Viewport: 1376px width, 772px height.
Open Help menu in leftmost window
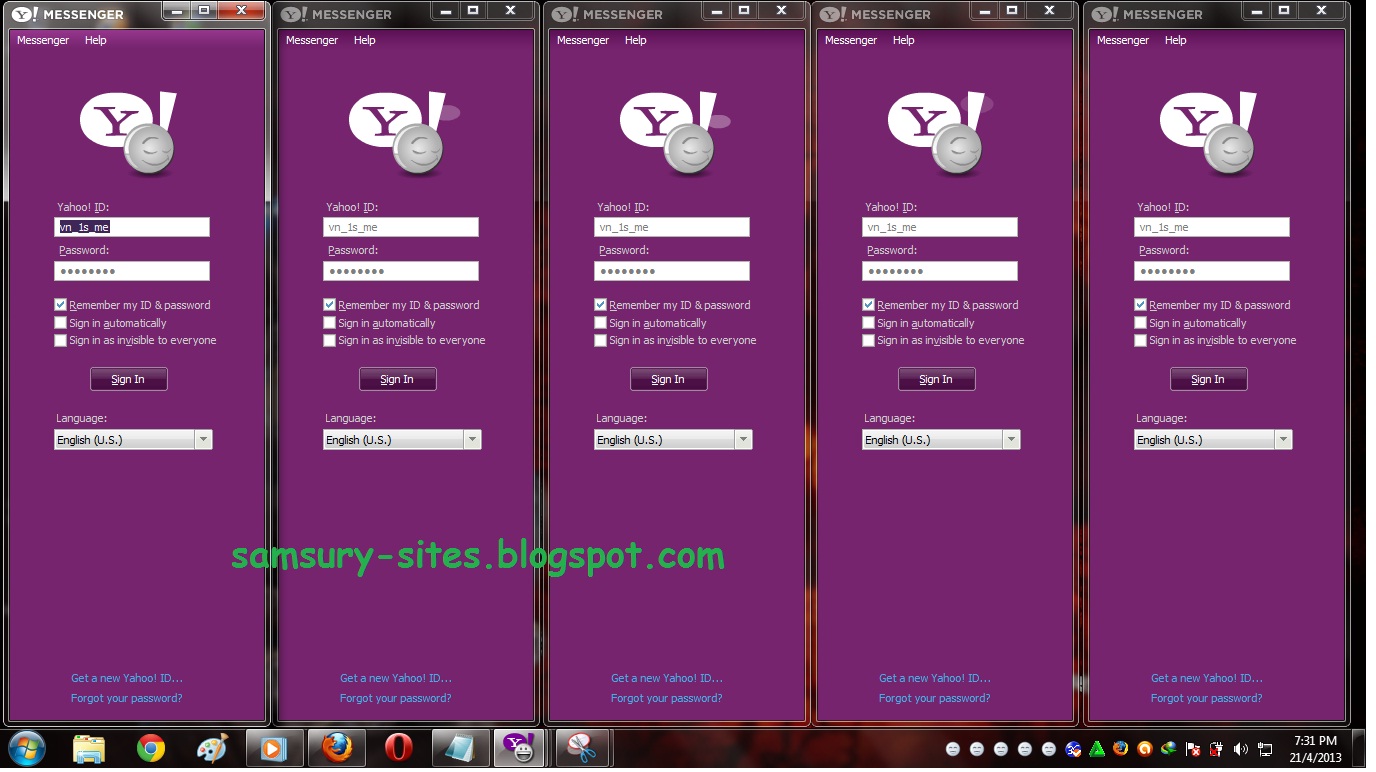pyautogui.click(x=96, y=40)
